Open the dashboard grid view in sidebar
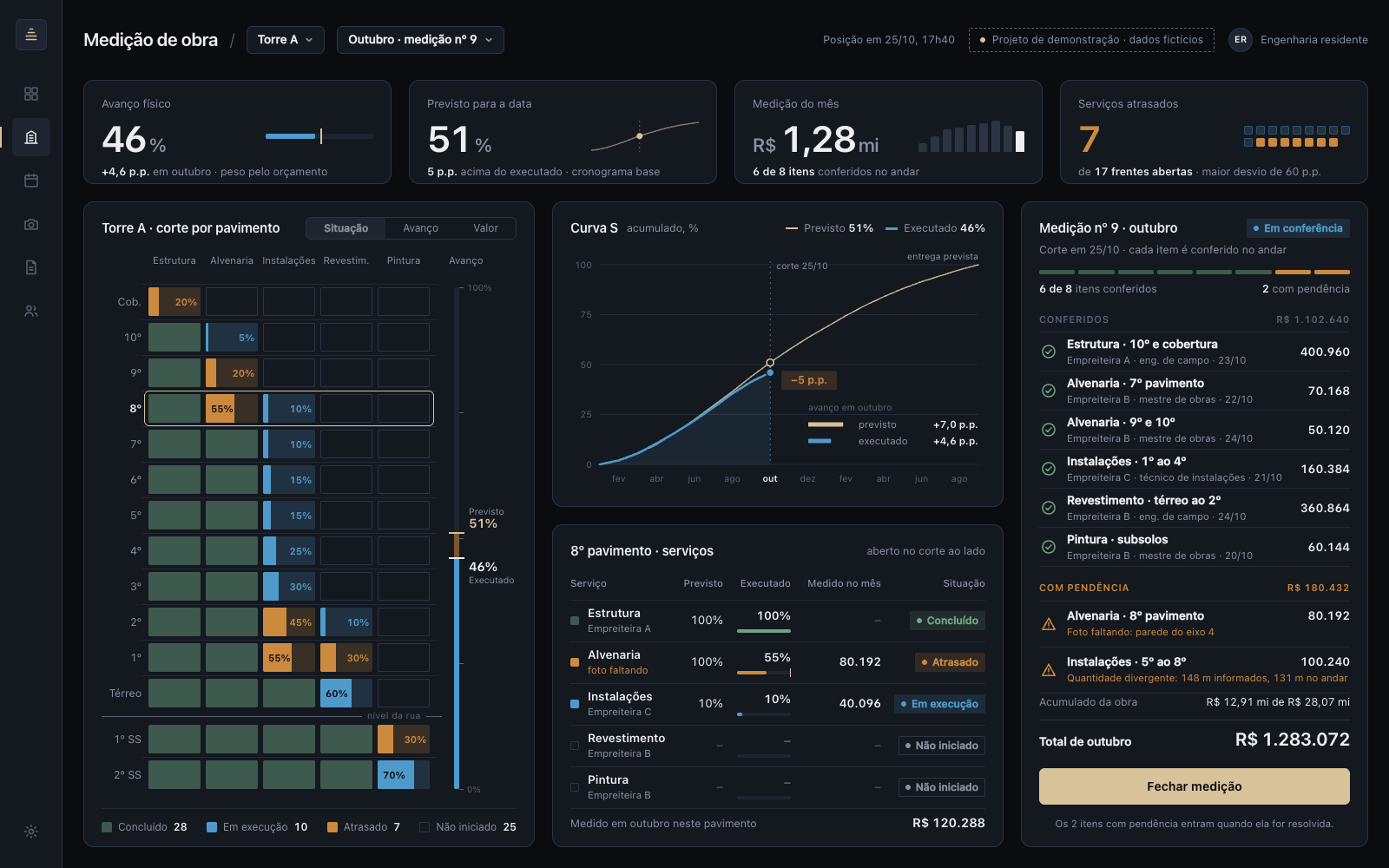Image resolution: width=1389 pixels, height=868 pixels. 31,94
